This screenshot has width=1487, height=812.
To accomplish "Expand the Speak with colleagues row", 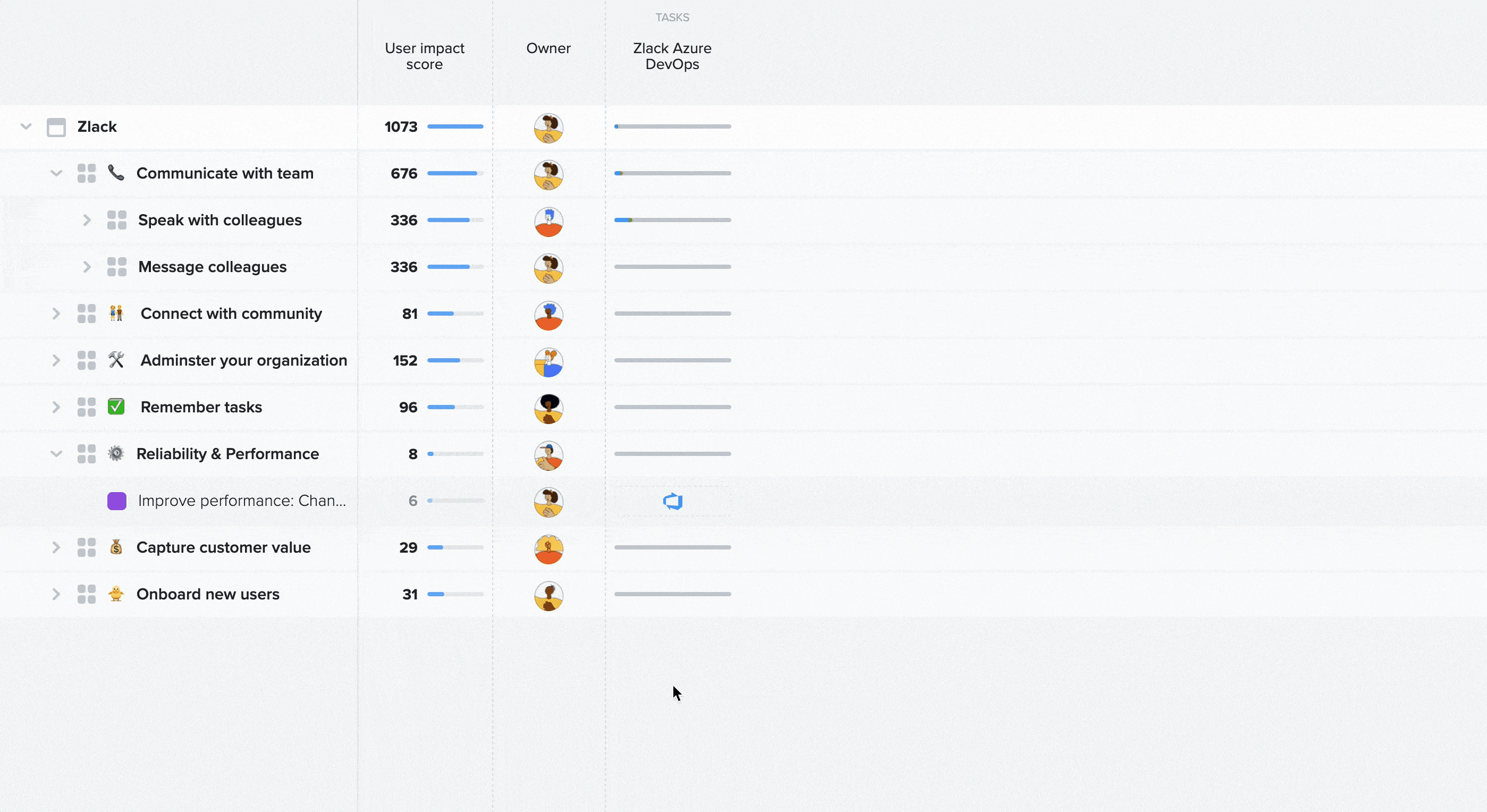I will (x=87, y=220).
